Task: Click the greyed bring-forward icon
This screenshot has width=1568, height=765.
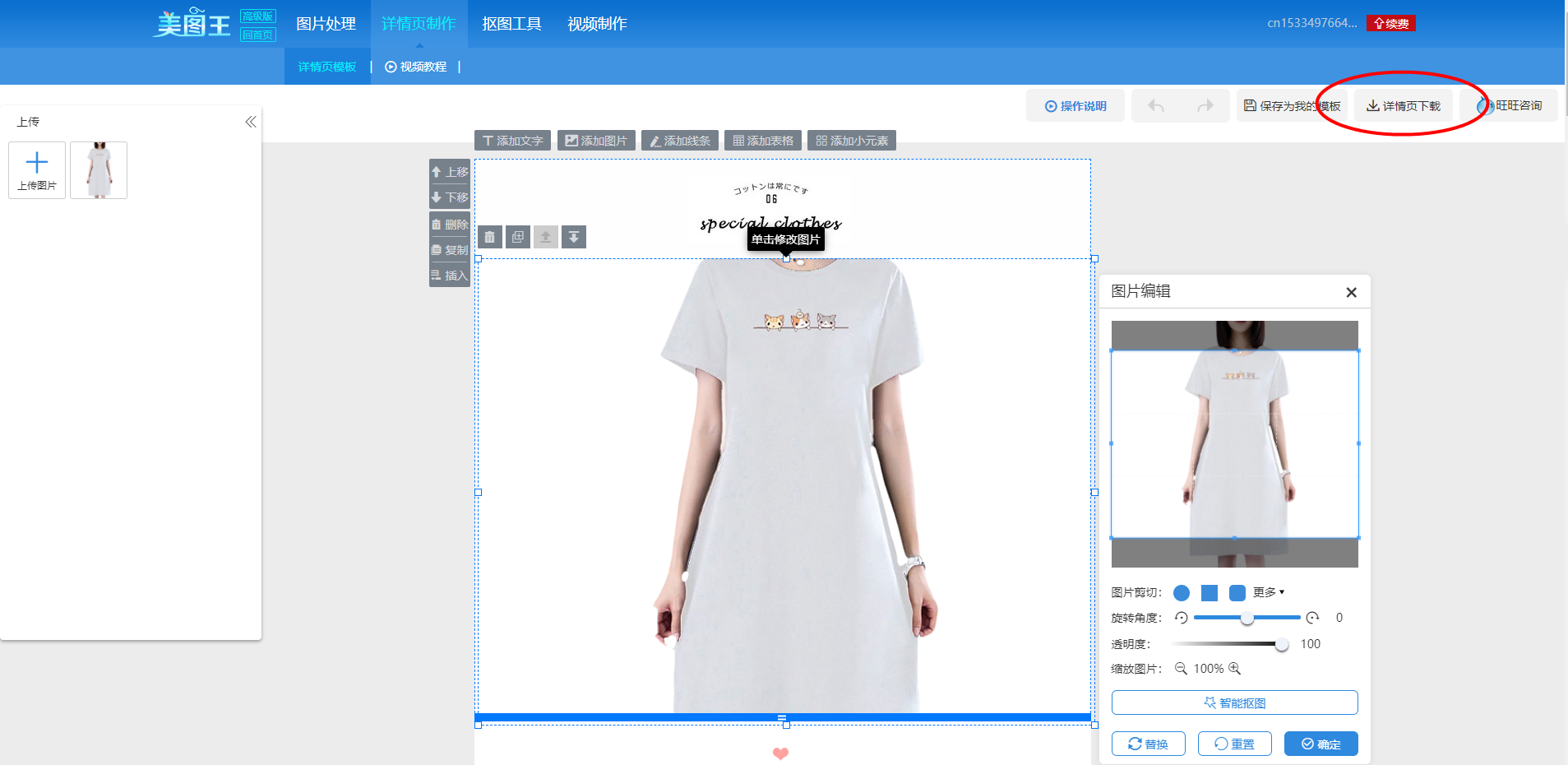Action: (x=545, y=237)
